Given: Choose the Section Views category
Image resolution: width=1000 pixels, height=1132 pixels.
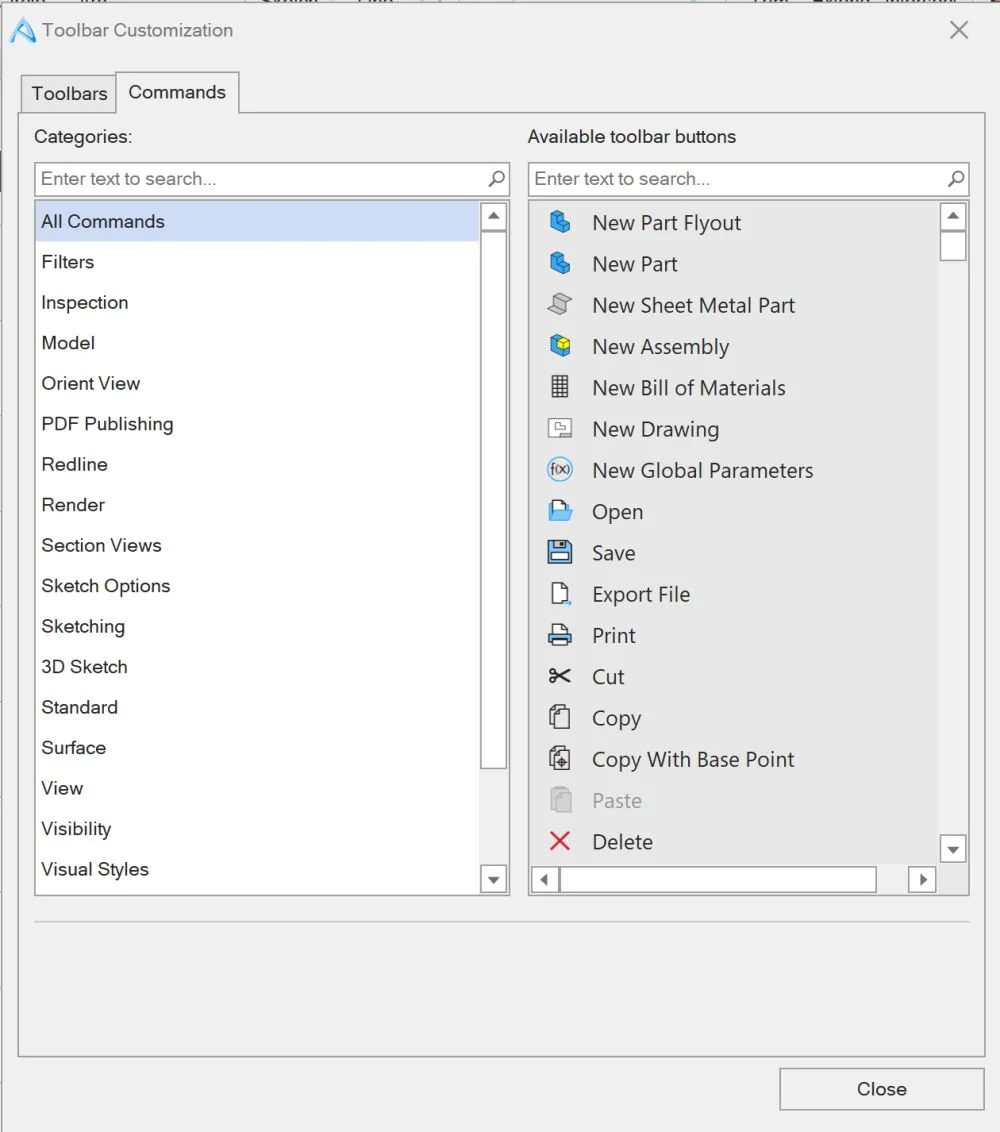Looking at the screenshot, I should 257,544.
